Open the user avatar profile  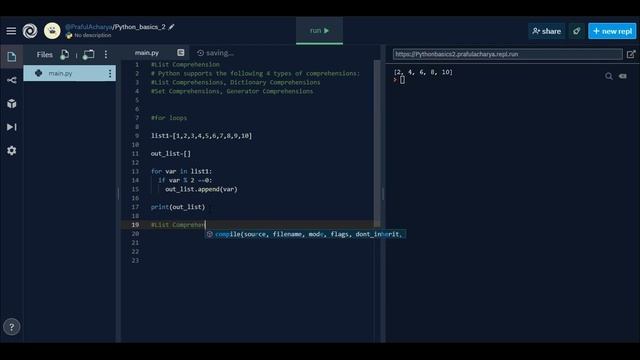pyautogui.click(x=52, y=31)
